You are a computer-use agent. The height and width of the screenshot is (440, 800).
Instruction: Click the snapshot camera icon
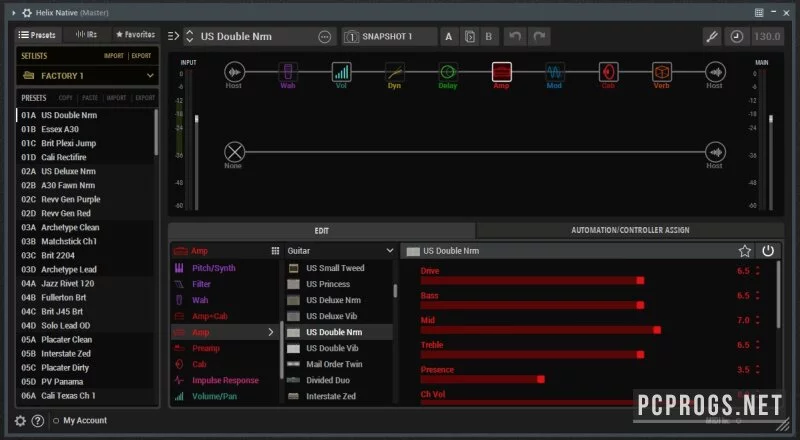(351, 36)
